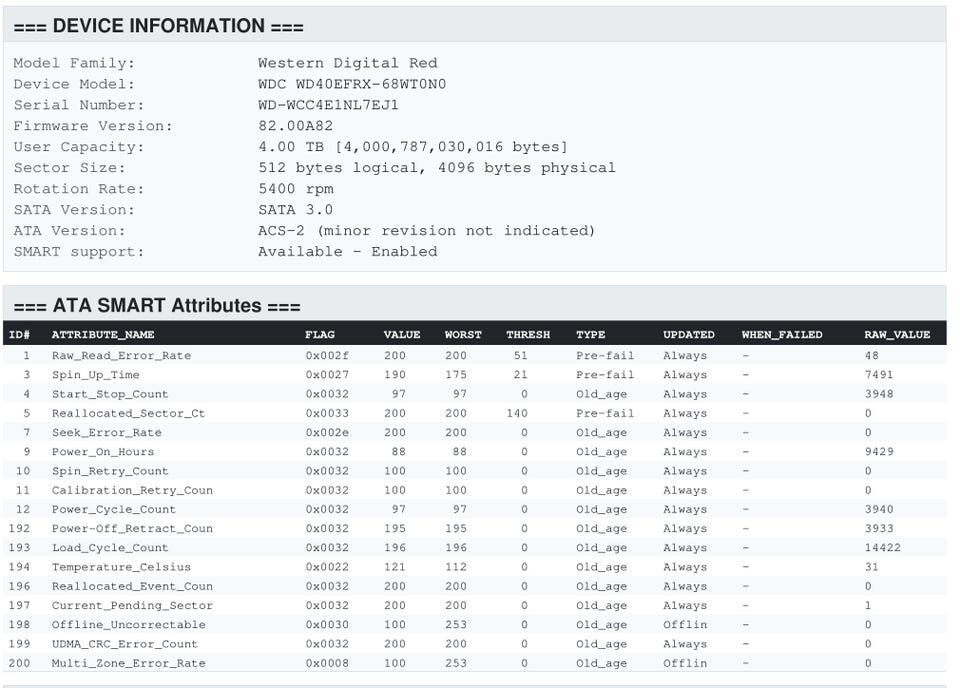This screenshot has width=960, height=688.
Task: Click the ATA SMART Attributes section header
Action: point(156,306)
